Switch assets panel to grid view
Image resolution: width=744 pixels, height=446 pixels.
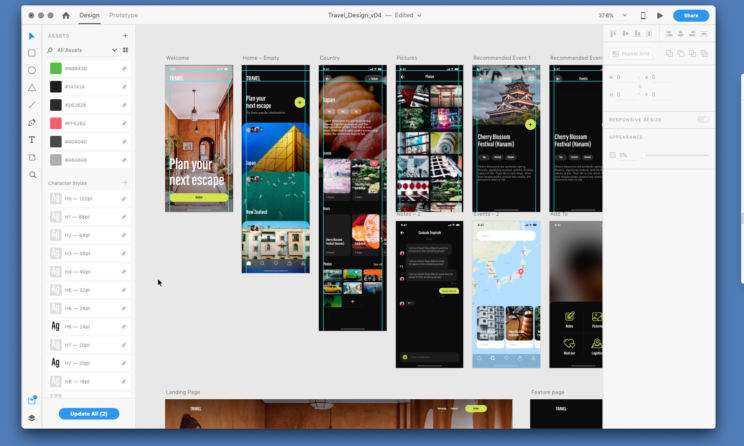point(126,49)
